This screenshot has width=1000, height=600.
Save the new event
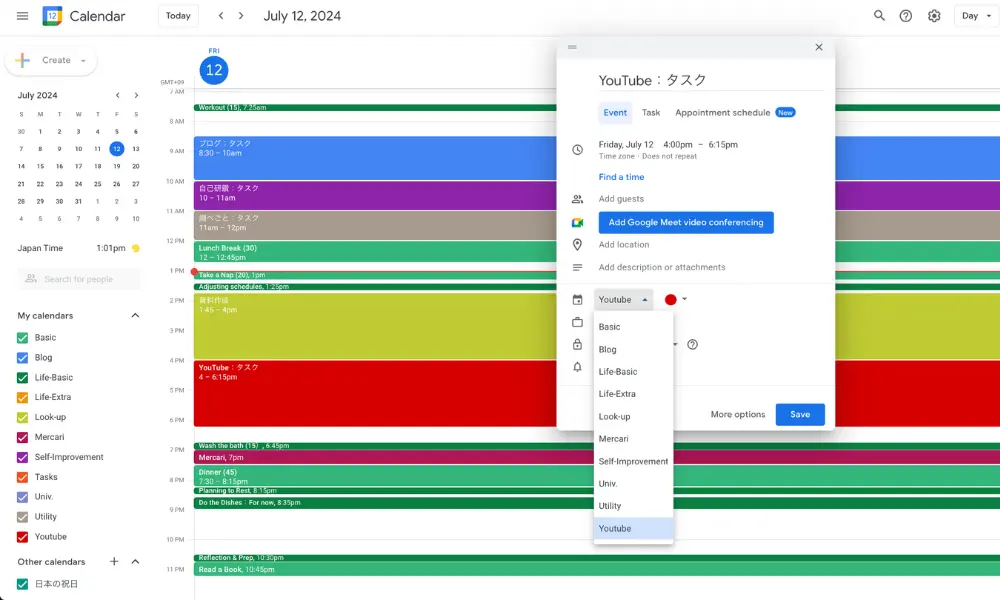800,414
